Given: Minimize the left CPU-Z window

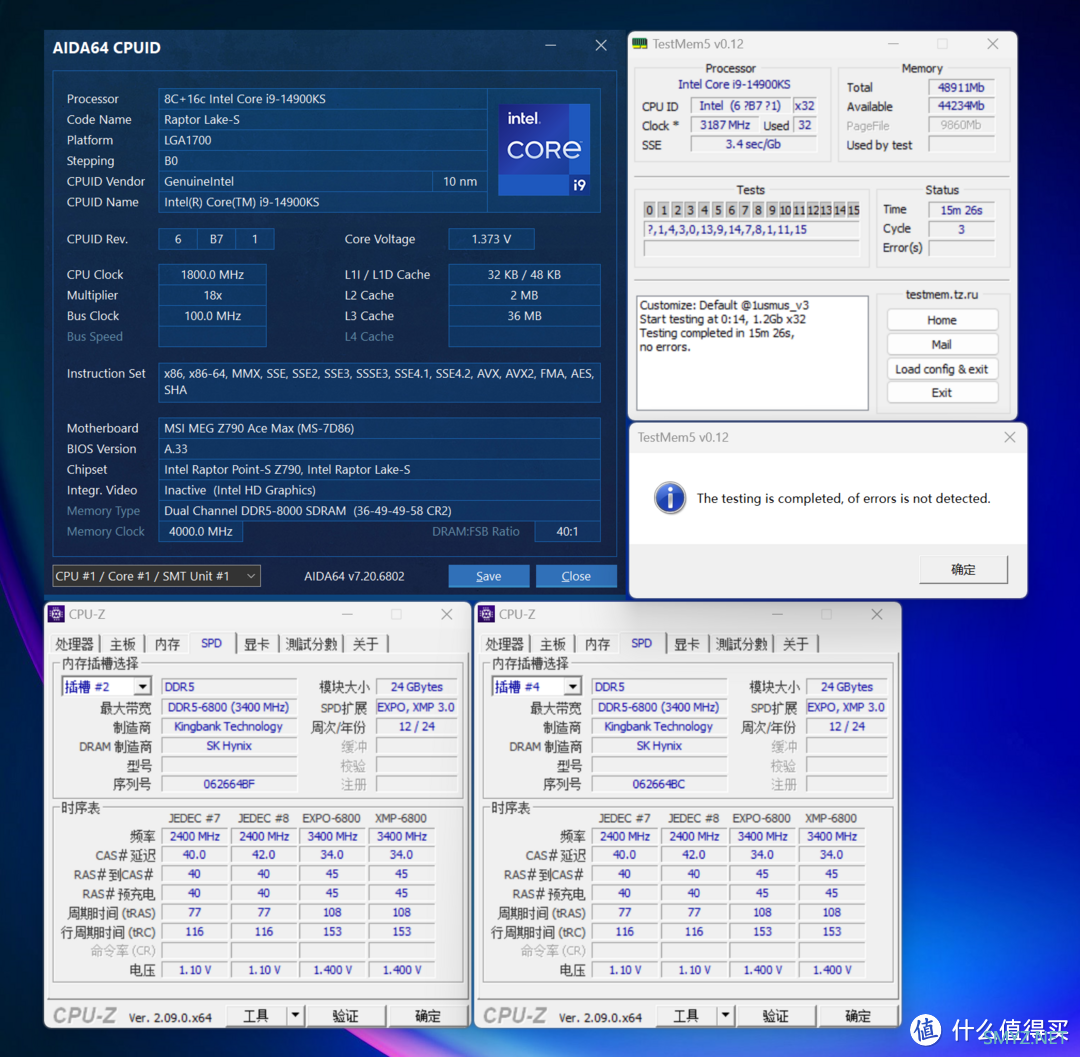Looking at the screenshot, I should tap(347, 614).
